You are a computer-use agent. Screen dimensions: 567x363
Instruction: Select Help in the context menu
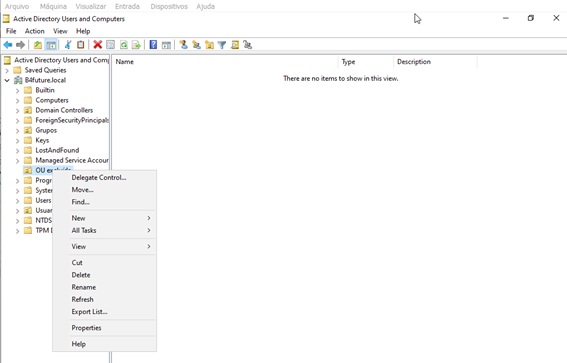(x=105, y=344)
